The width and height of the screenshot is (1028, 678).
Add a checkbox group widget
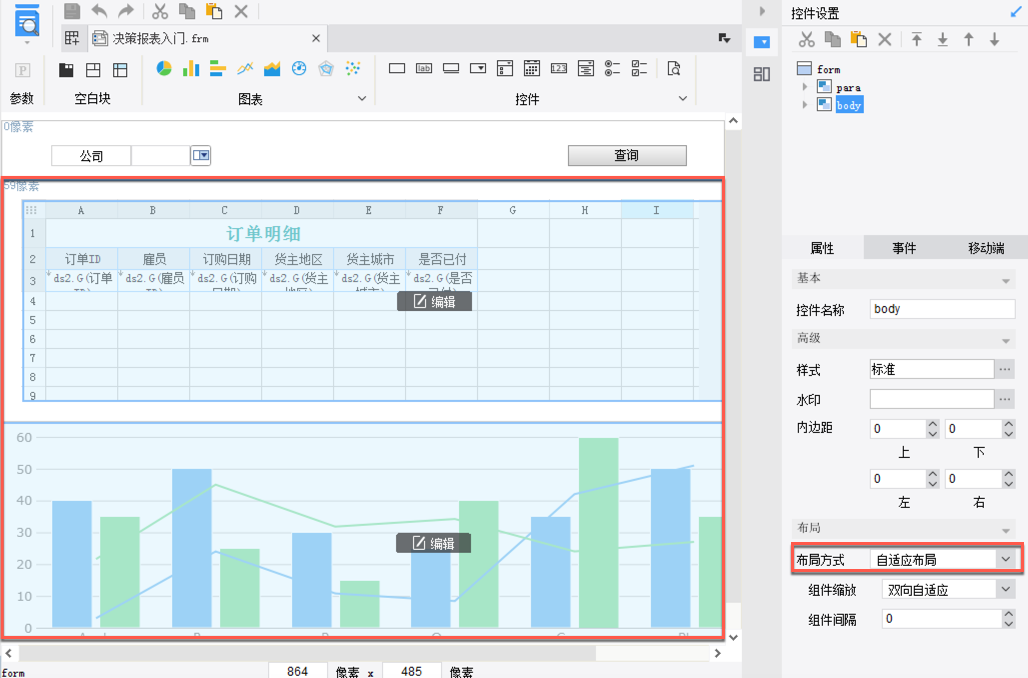(x=639, y=68)
